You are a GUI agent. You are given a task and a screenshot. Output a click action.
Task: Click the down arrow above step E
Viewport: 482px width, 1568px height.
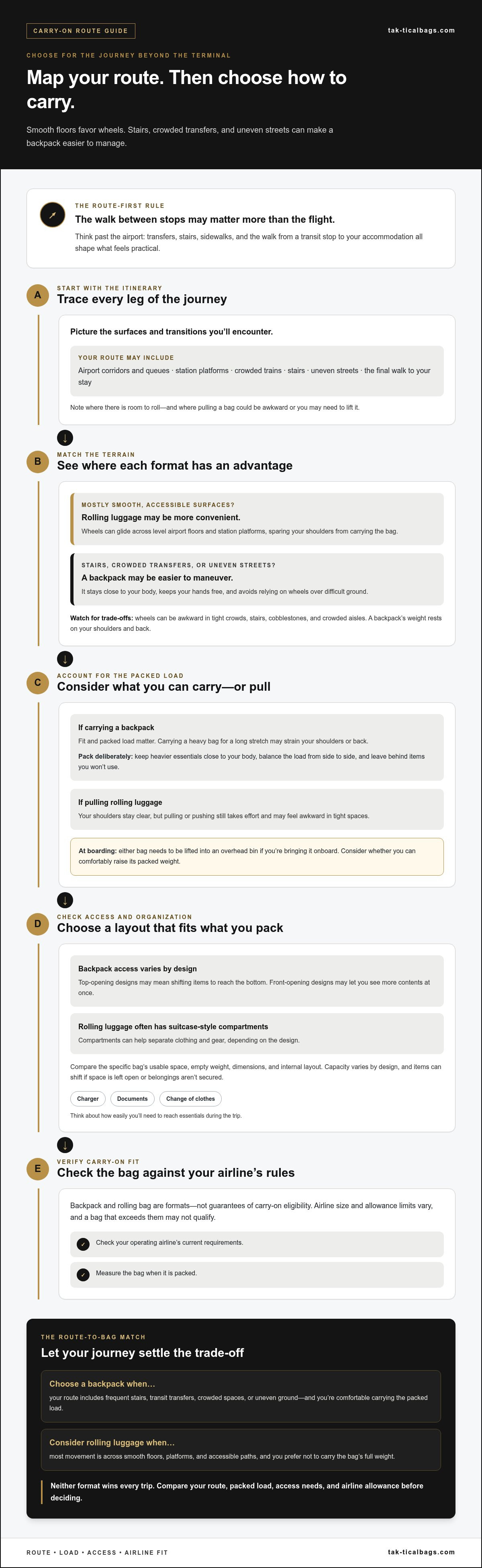pos(65,1145)
